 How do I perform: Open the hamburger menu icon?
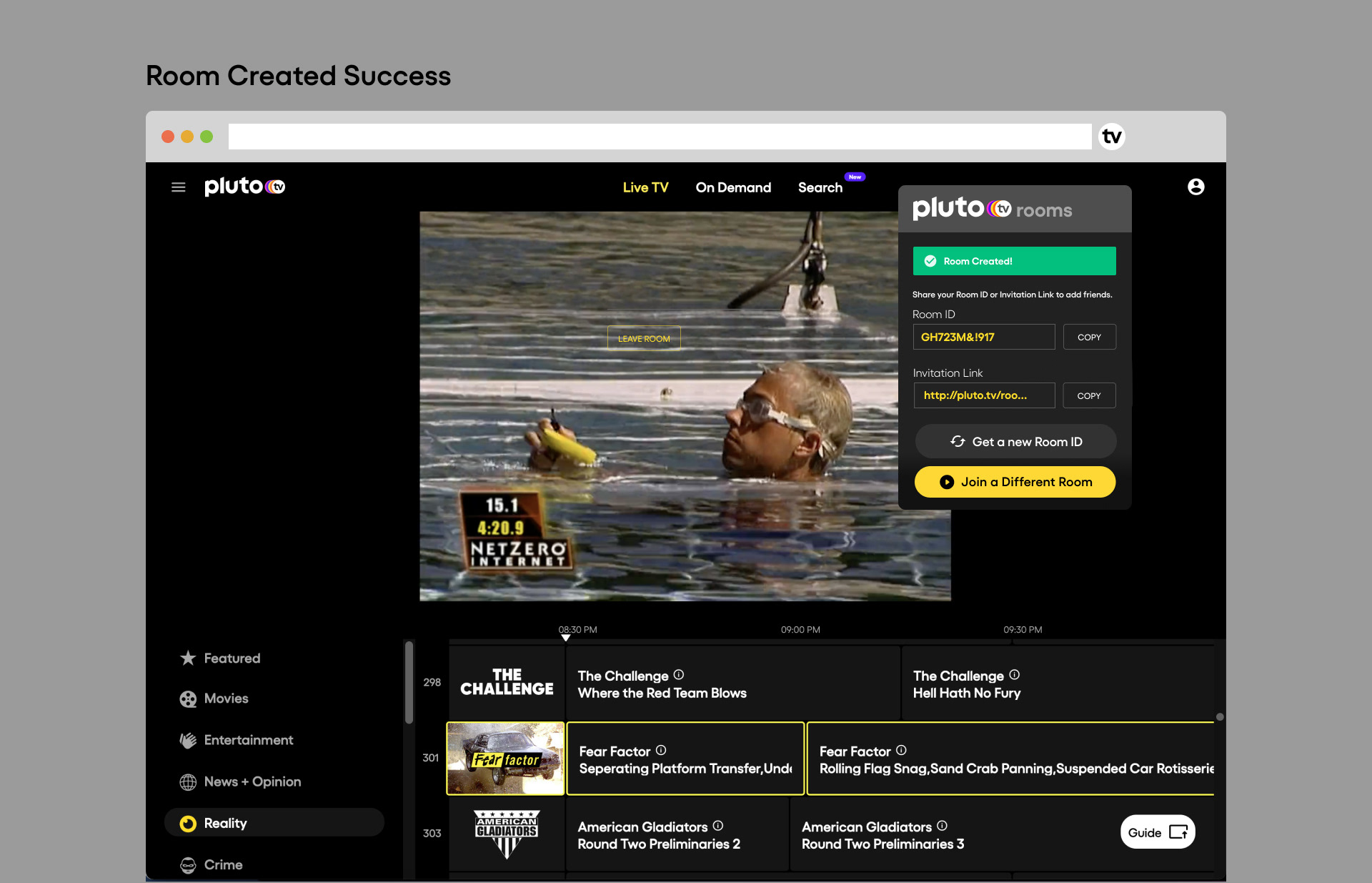click(x=179, y=187)
